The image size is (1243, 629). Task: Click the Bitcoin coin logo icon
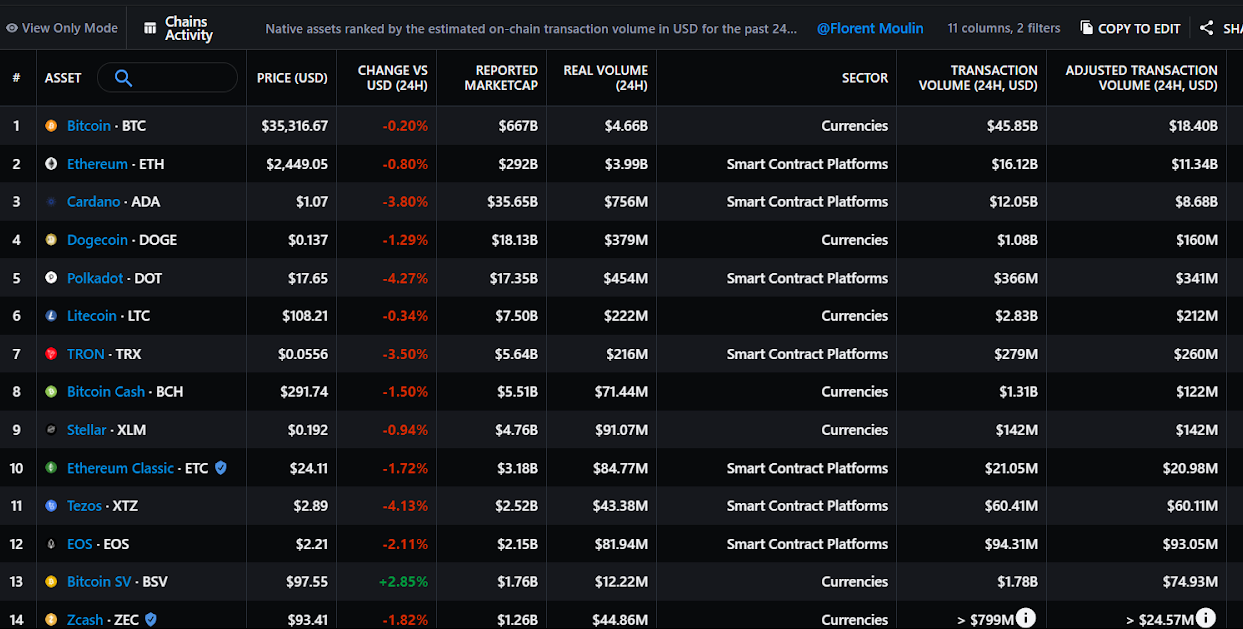51,126
